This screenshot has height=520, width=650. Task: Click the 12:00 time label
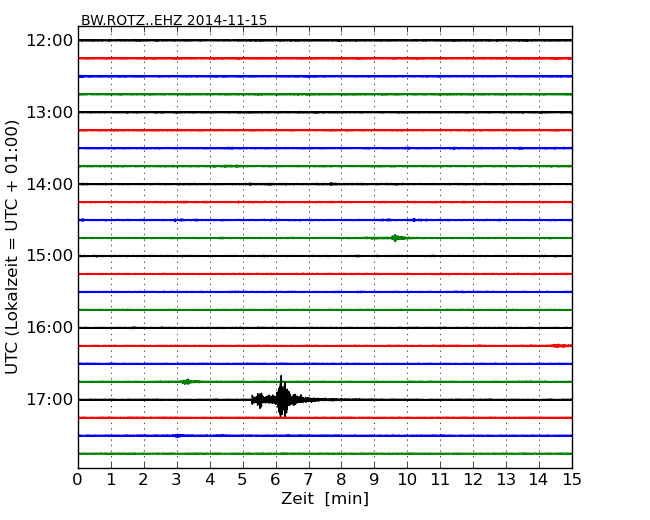49,41
